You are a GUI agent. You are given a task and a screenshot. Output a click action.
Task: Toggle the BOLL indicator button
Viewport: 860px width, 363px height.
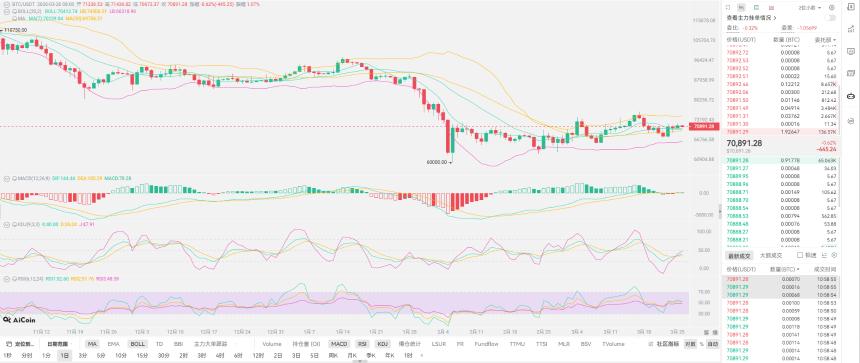[137, 344]
